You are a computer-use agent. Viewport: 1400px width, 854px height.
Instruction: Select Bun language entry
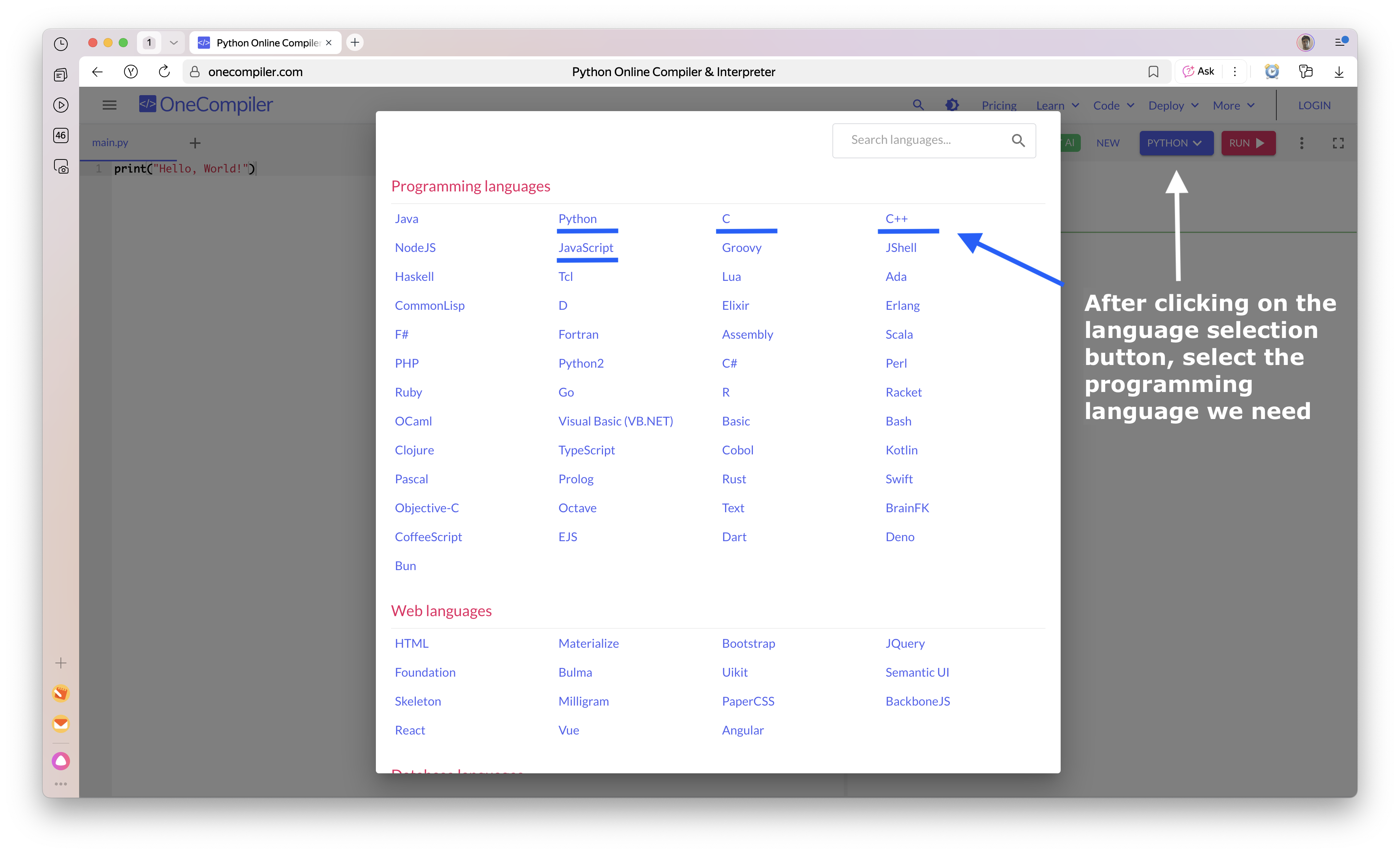pyautogui.click(x=405, y=566)
